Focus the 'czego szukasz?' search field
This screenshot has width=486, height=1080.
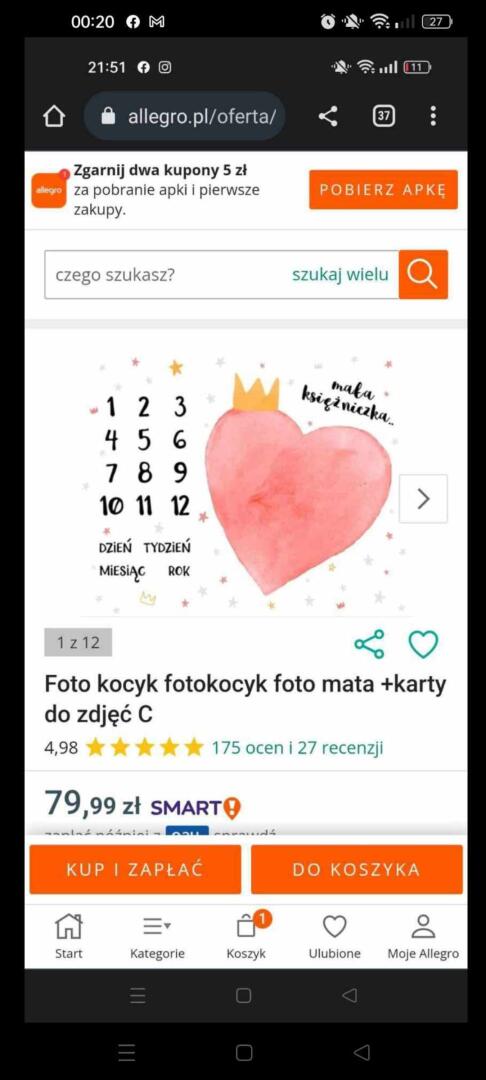point(165,275)
